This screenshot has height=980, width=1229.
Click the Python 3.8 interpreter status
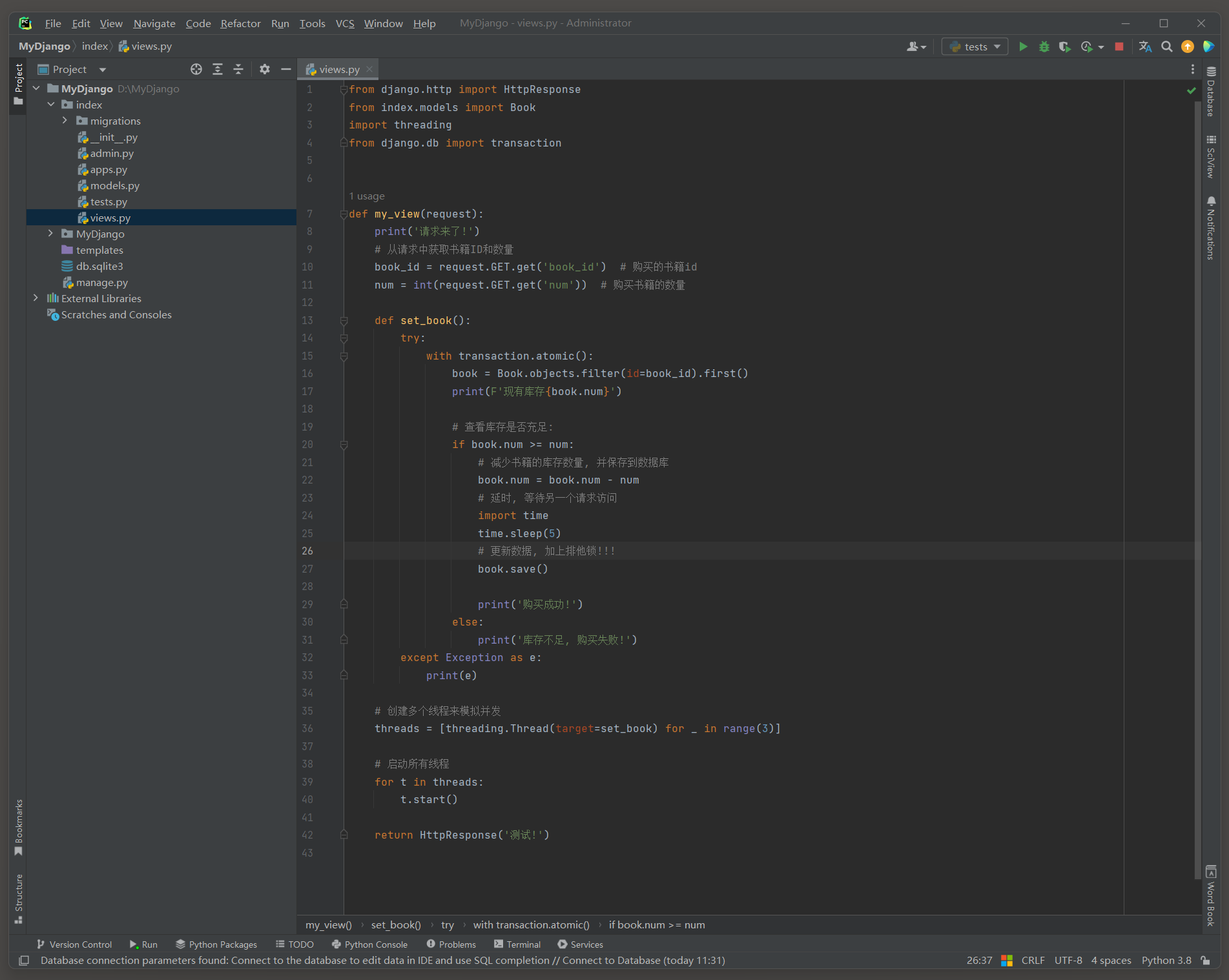[x=1166, y=961]
